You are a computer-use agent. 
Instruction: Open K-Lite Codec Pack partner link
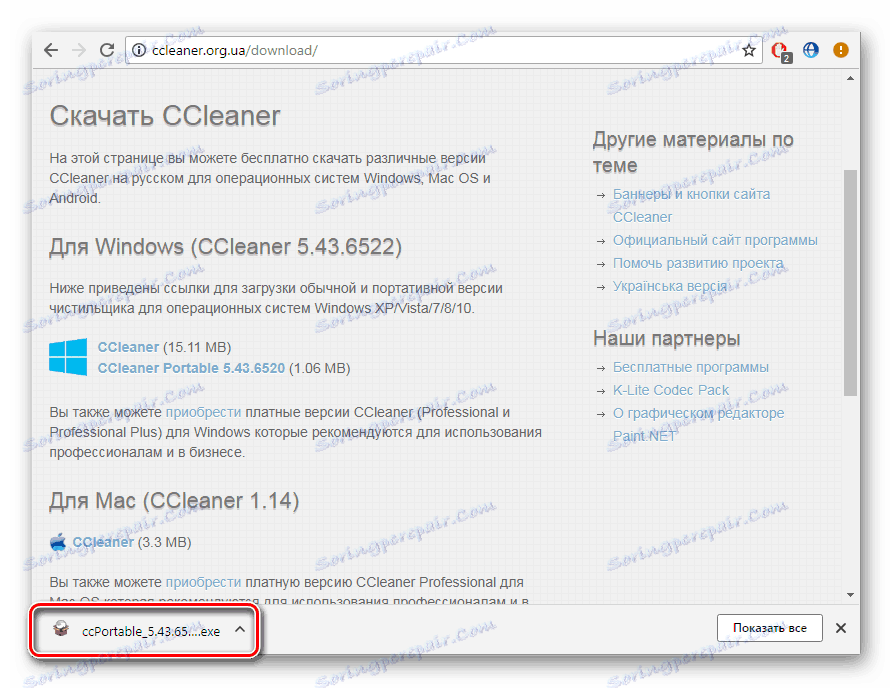(671, 390)
